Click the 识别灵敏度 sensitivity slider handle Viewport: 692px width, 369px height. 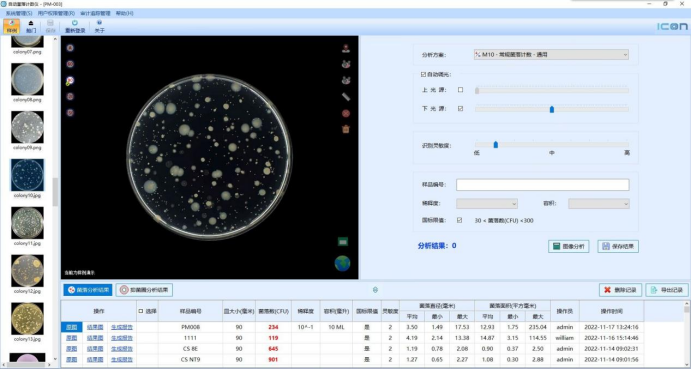(x=496, y=144)
